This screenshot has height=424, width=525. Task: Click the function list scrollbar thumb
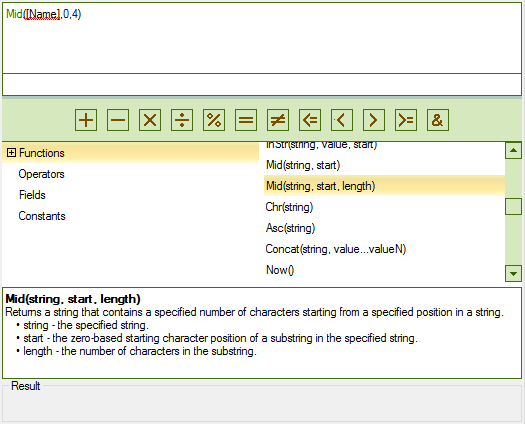(x=513, y=206)
